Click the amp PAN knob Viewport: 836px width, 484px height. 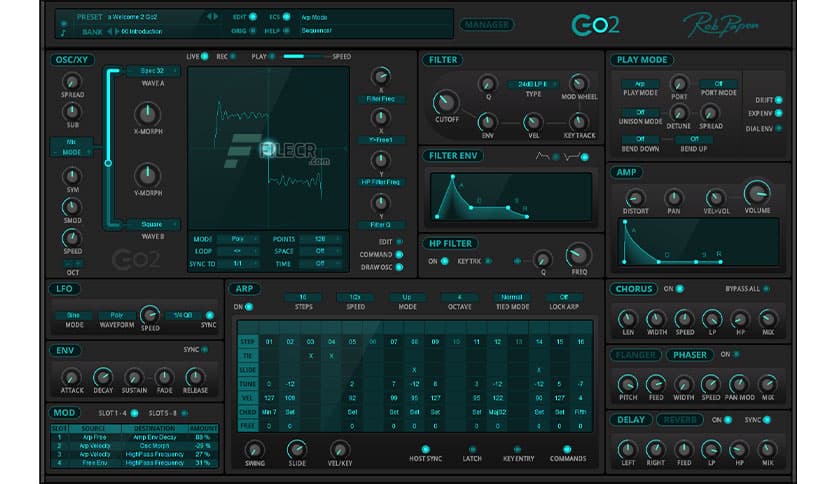click(x=673, y=198)
